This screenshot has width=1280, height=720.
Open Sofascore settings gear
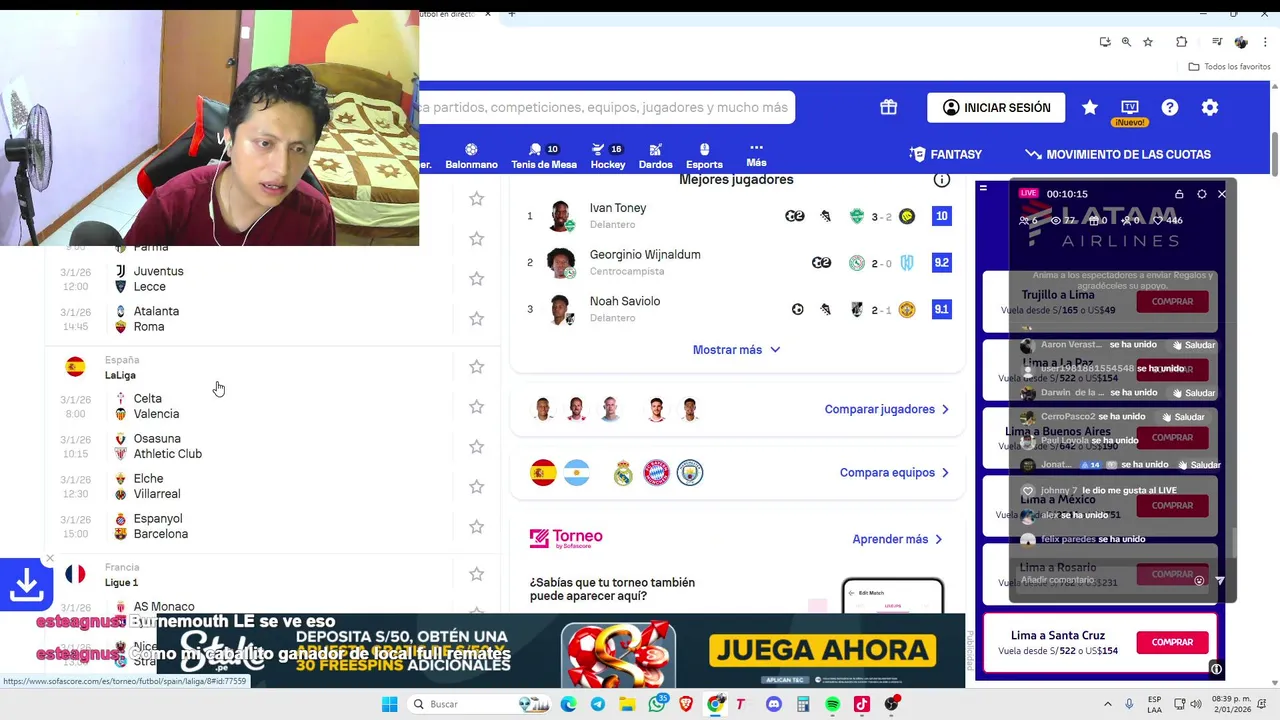point(1210,107)
